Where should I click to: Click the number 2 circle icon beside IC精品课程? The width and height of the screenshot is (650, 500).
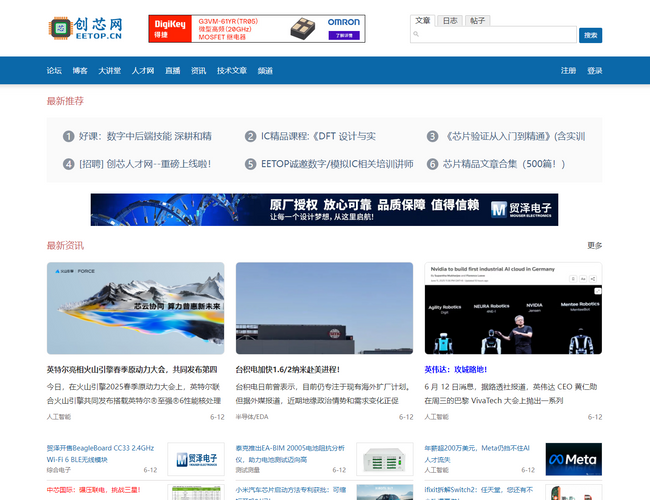[250, 136]
